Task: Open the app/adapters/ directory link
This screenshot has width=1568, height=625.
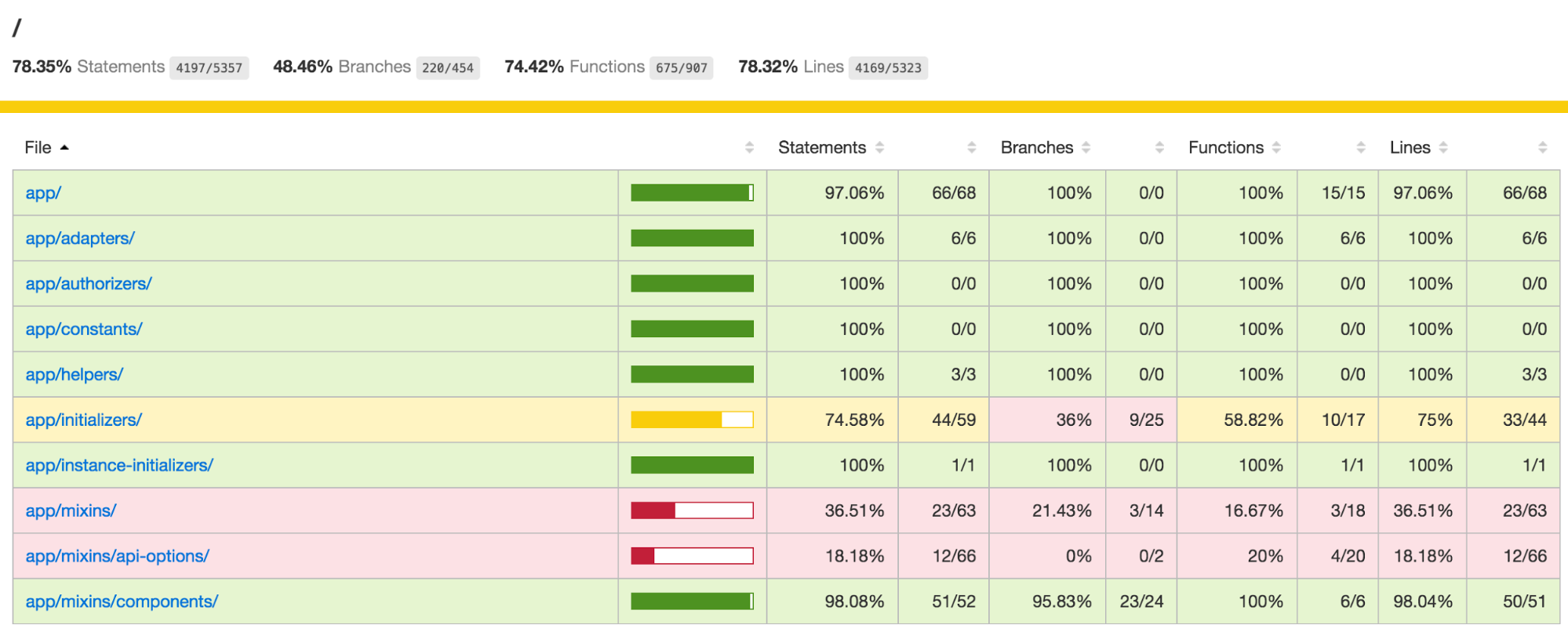Action: click(80, 238)
